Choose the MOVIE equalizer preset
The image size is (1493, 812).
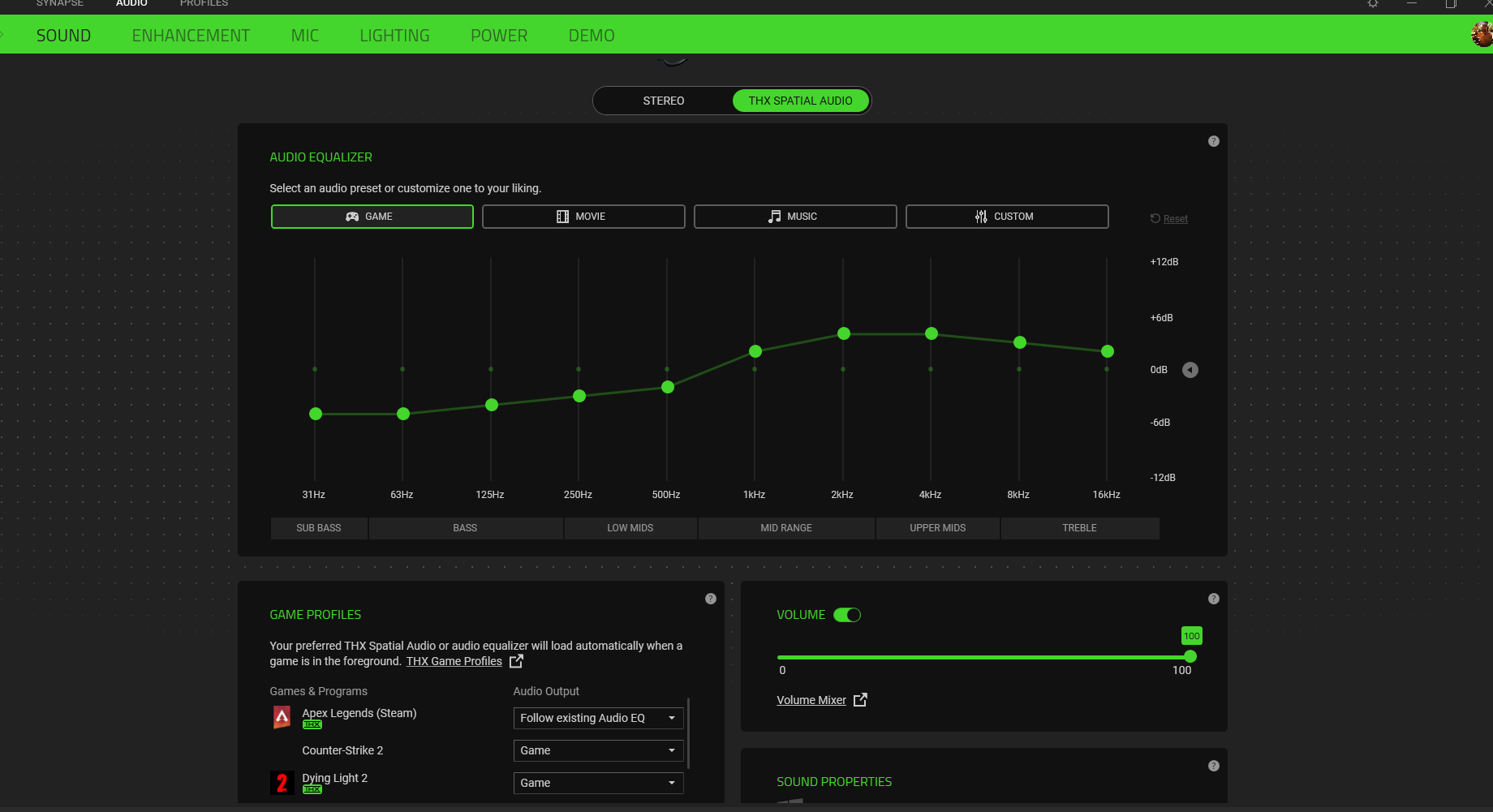pos(583,217)
